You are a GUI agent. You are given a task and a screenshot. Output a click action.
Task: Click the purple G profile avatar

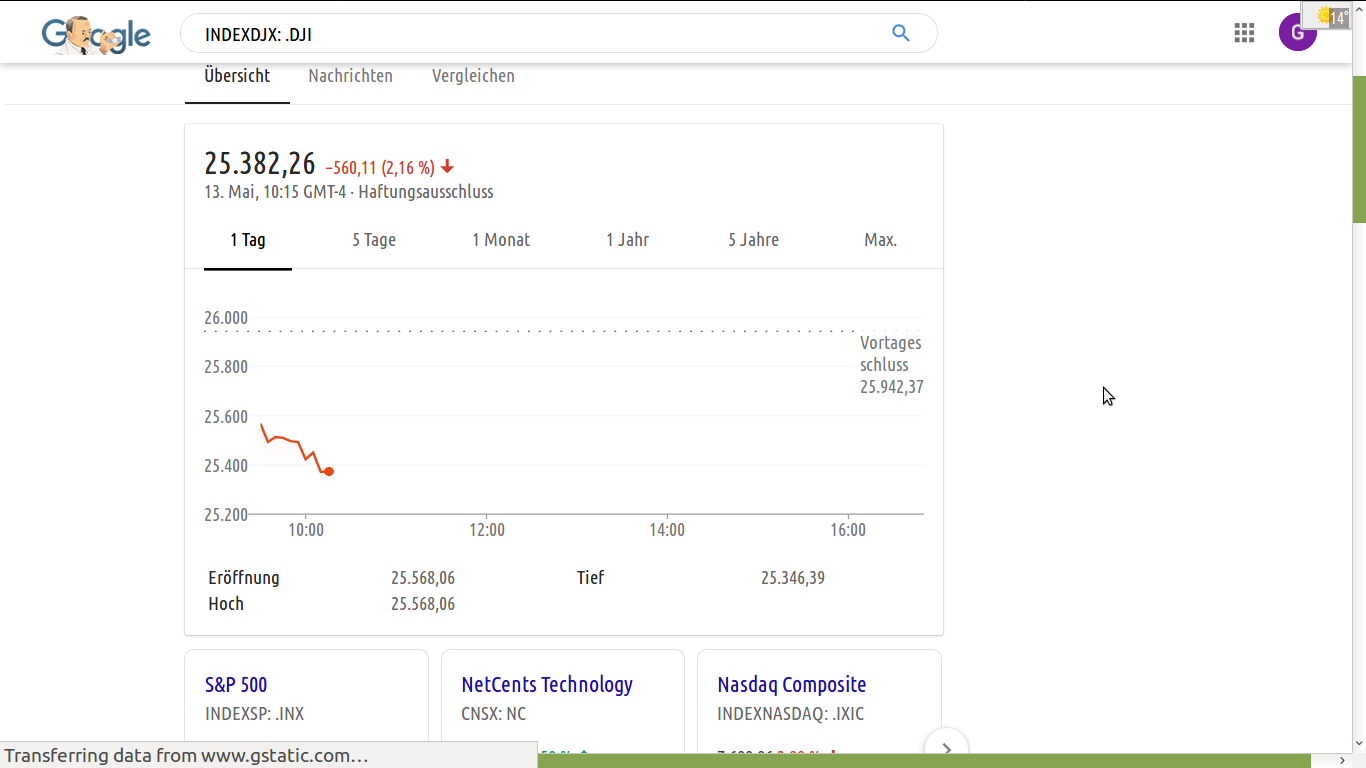coord(1297,32)
